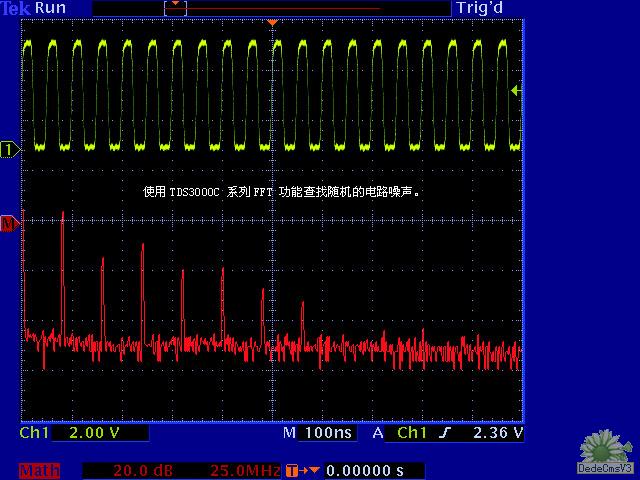The height and width of the screenshot is (480, 640).
Task: Click the Tek logo in top corner
Action: click(x=15, y=8)
